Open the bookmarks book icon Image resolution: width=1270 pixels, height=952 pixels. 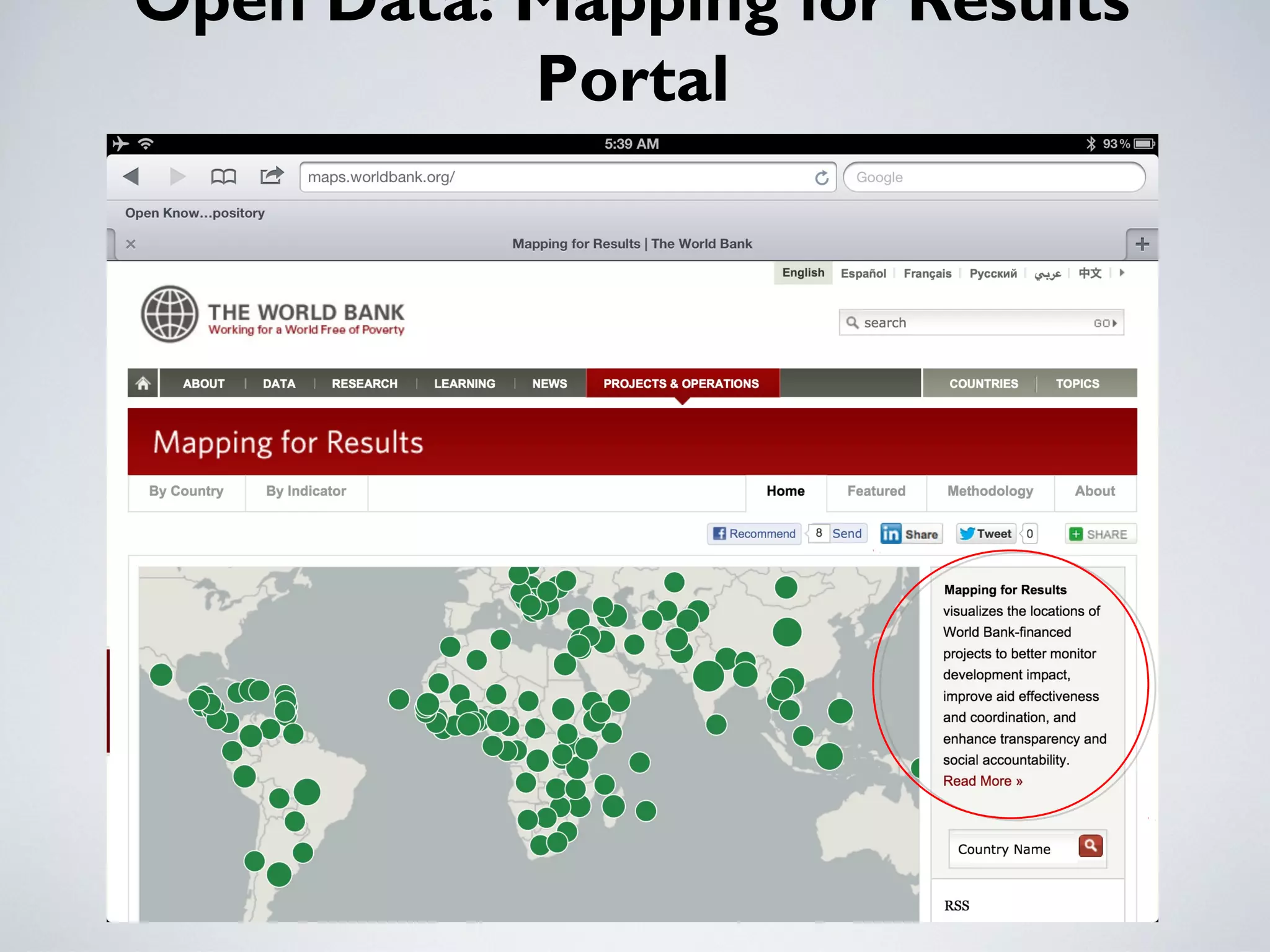(223, 177)
